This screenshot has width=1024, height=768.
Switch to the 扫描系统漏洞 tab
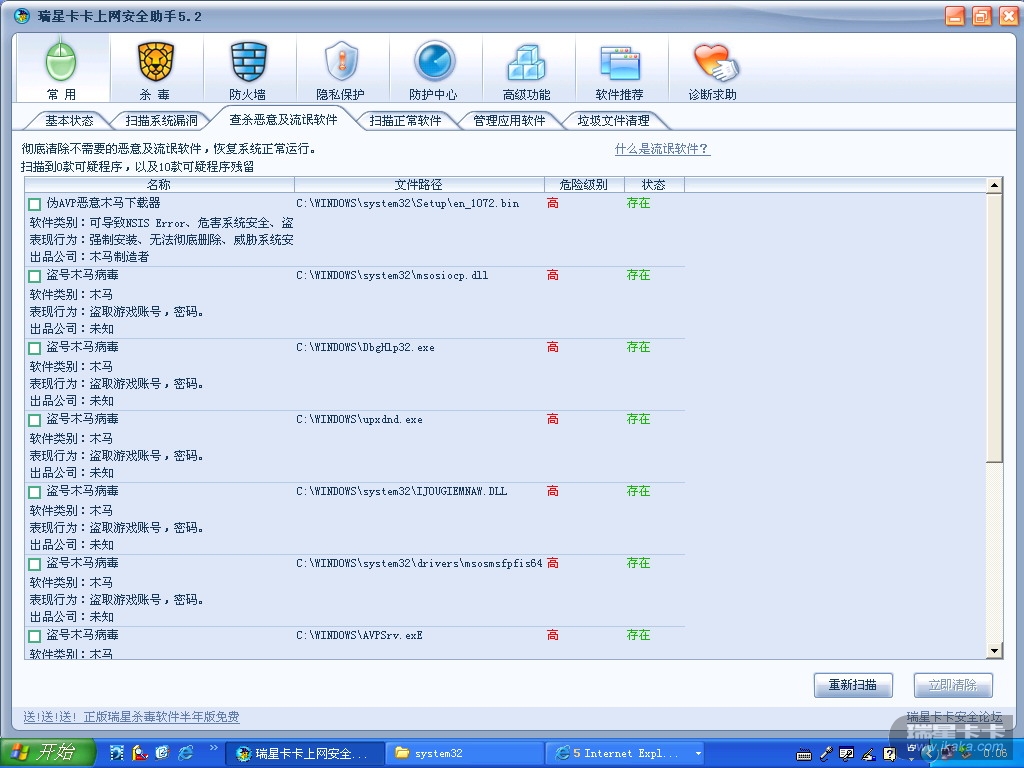(x=161, y=121)
